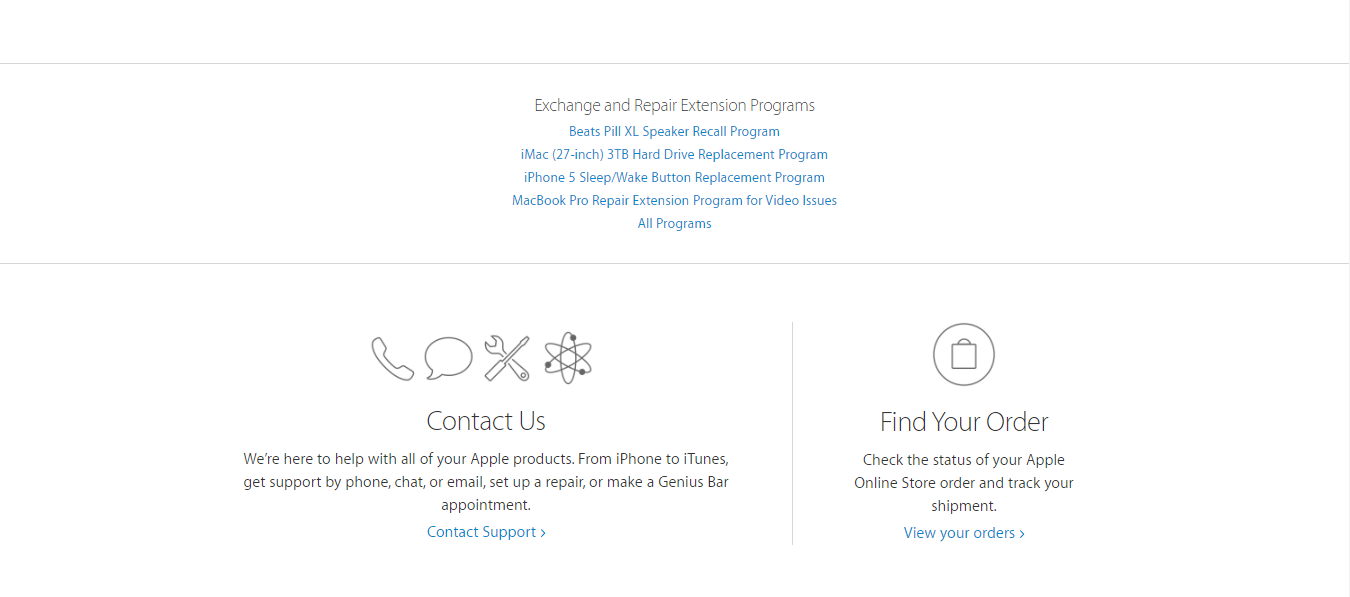1350x597 pixels.
Task: Click the Find Your Order heading
Action: tap(964, 422)
